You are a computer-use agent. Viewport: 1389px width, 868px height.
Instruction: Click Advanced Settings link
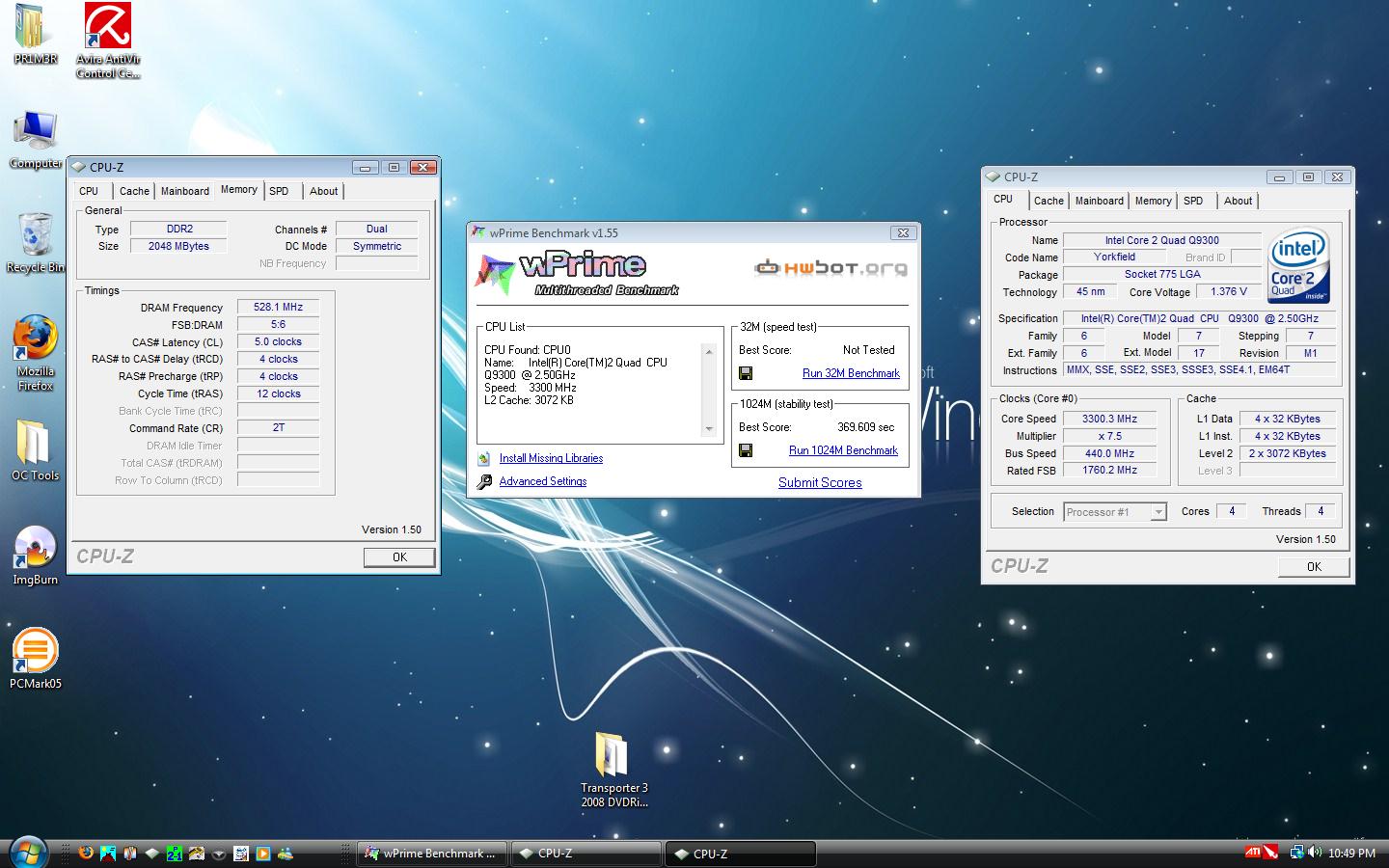tap(543, 481)
